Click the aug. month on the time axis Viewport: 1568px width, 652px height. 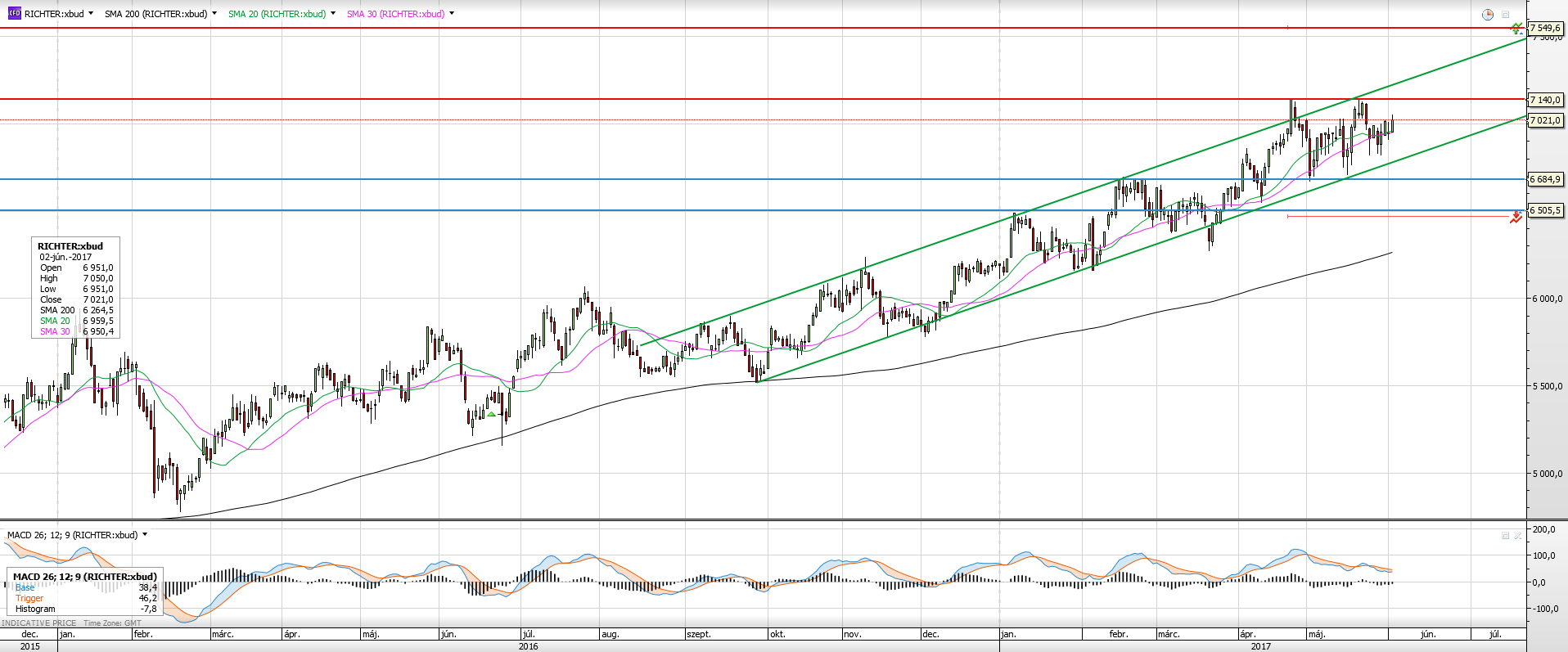click(x=611, y=634)
